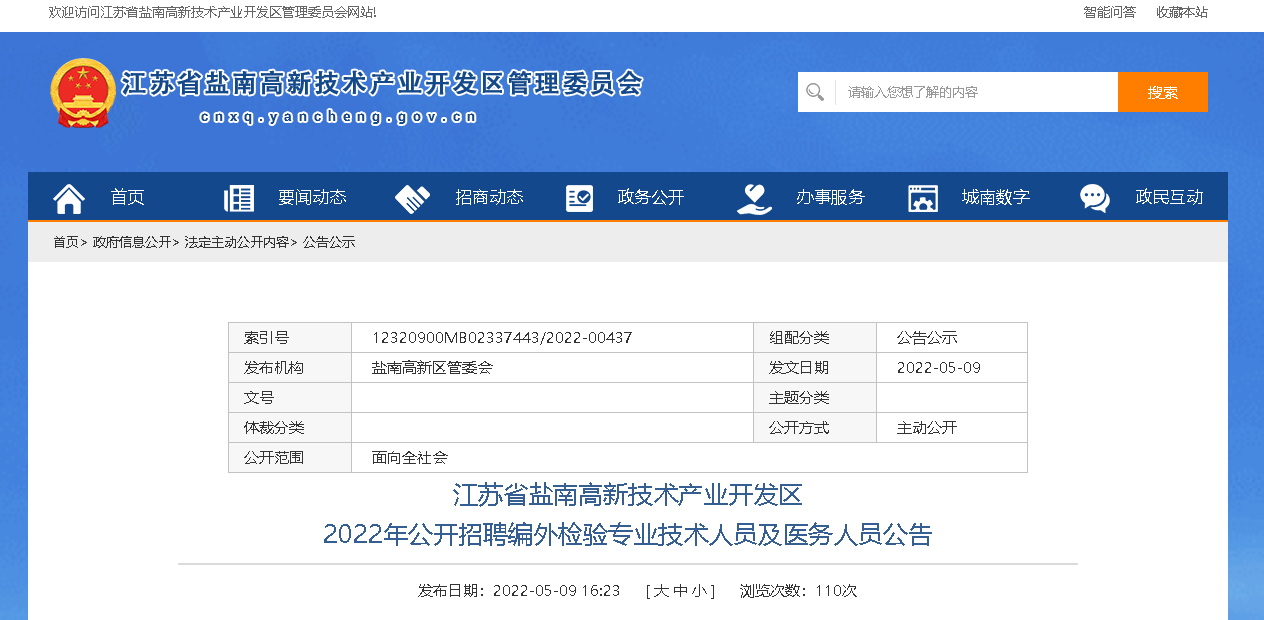Viewport: 1264px width, 620px height.
Task: Click the orange 搜索 button
Action: 1163,92
